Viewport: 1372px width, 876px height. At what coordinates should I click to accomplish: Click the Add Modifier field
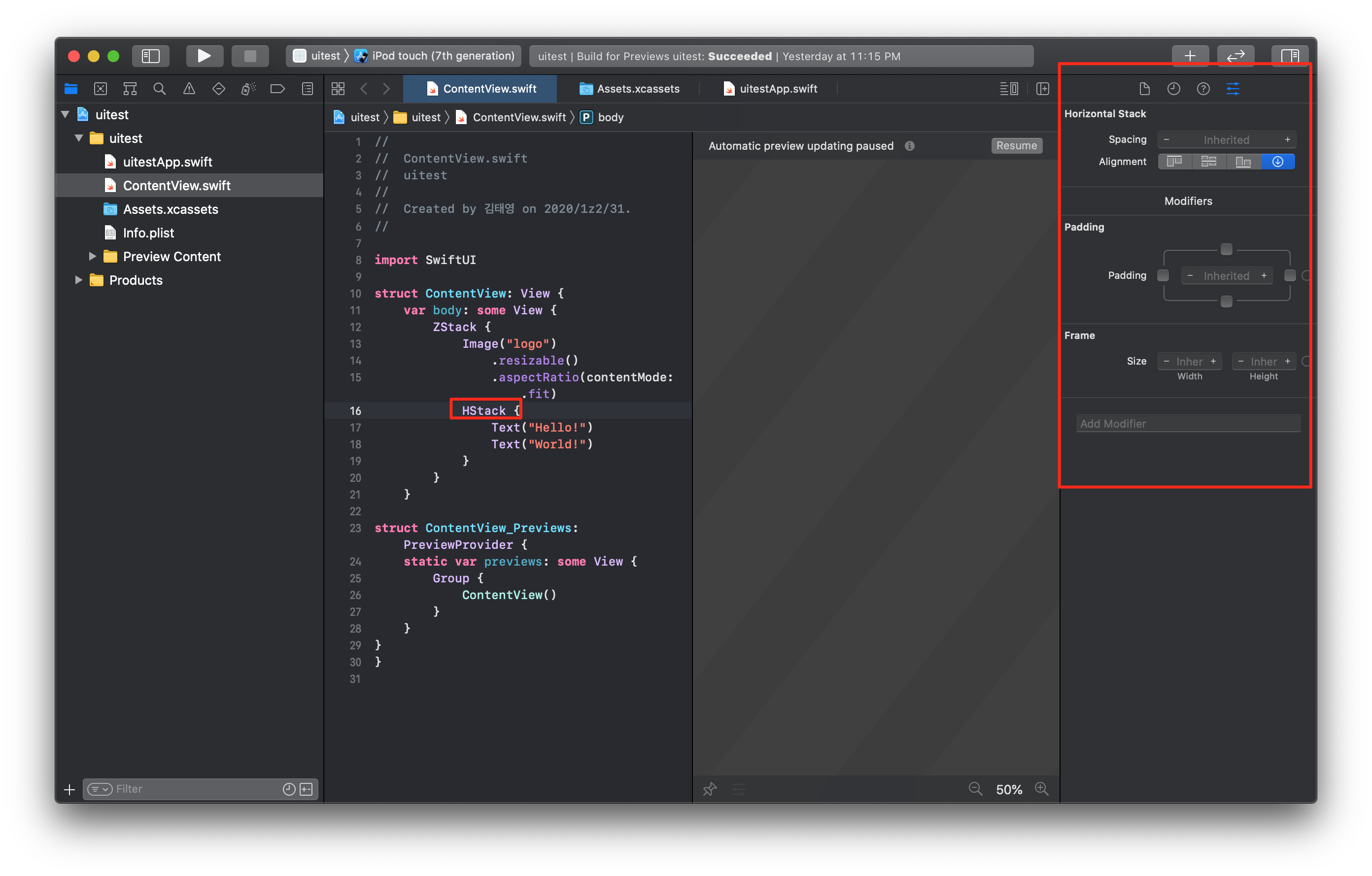coord(1188,424)
